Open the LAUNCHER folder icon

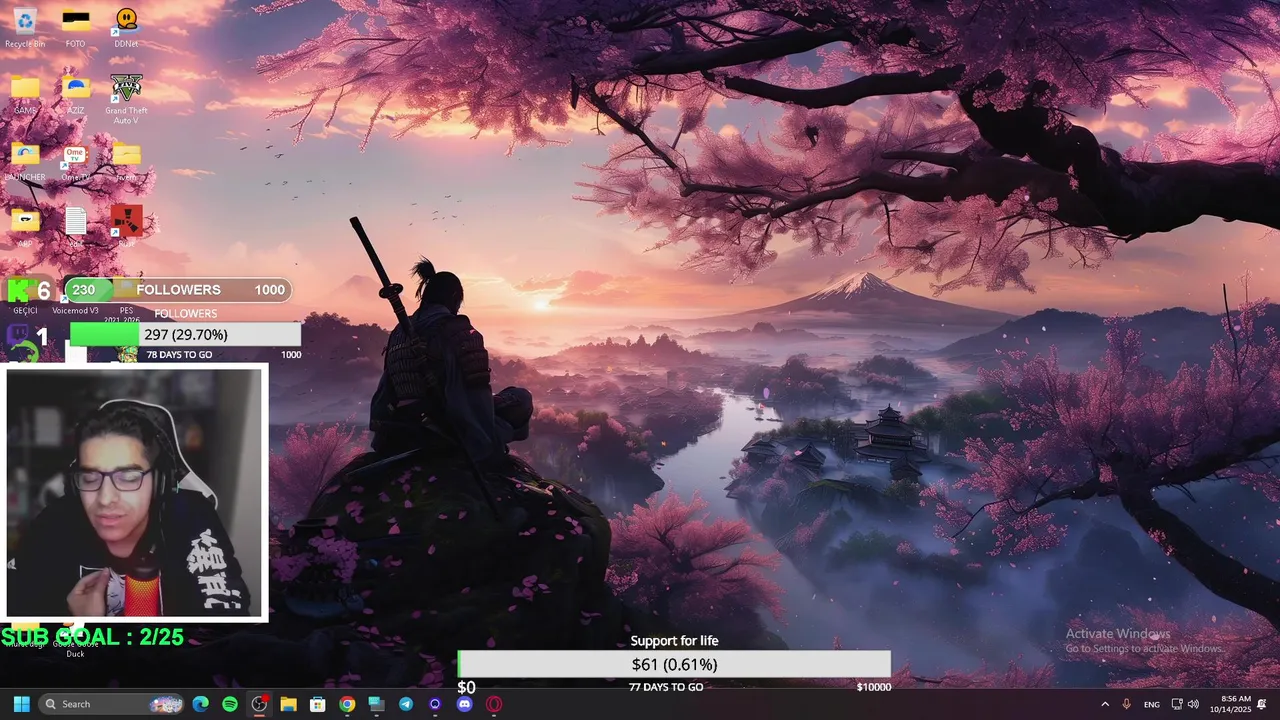click(25, 161)
